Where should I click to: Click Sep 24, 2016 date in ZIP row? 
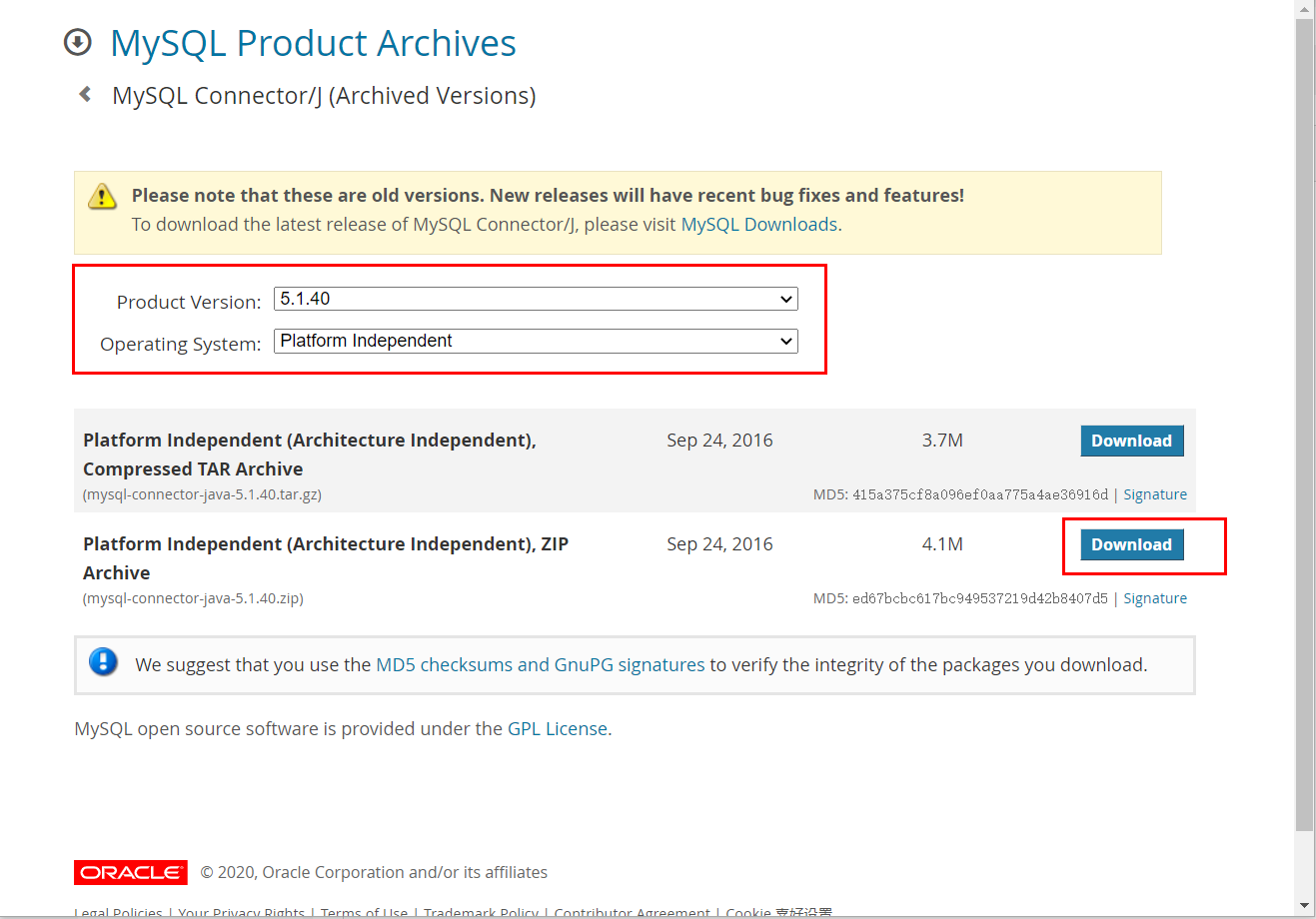tap(719, 544)
